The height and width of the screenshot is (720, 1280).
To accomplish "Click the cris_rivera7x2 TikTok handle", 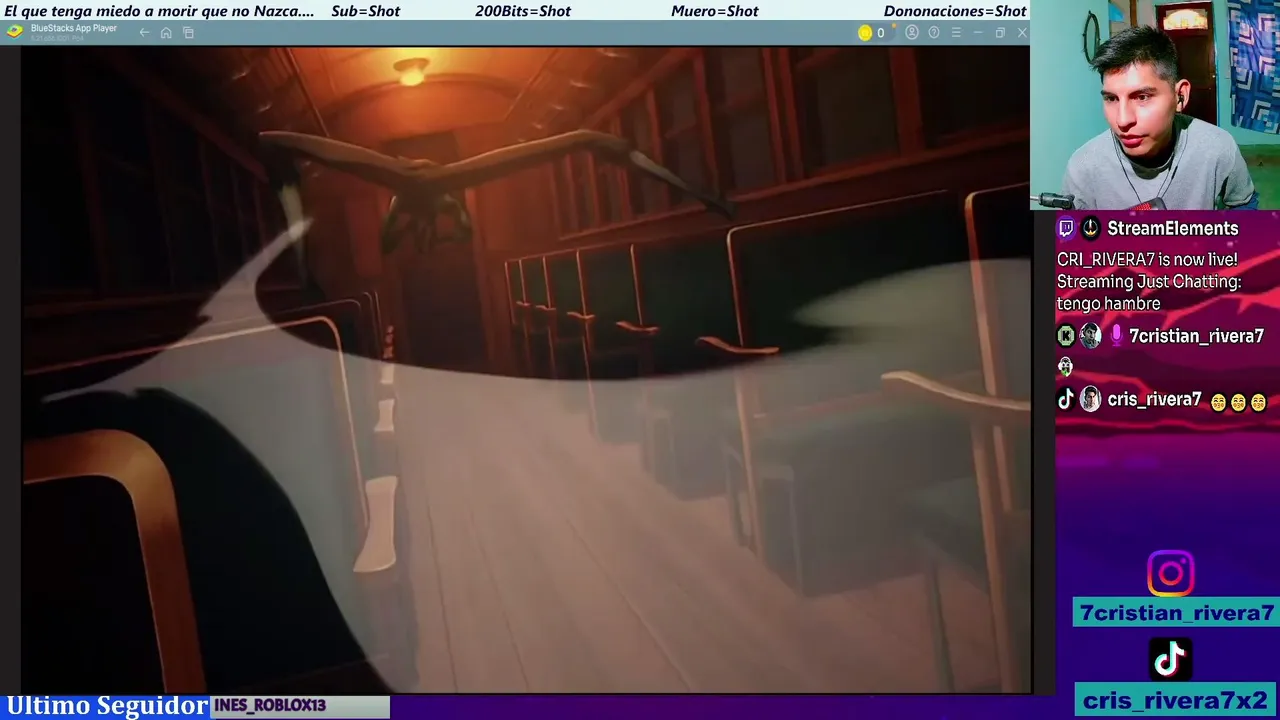I will click(1177, 700).
